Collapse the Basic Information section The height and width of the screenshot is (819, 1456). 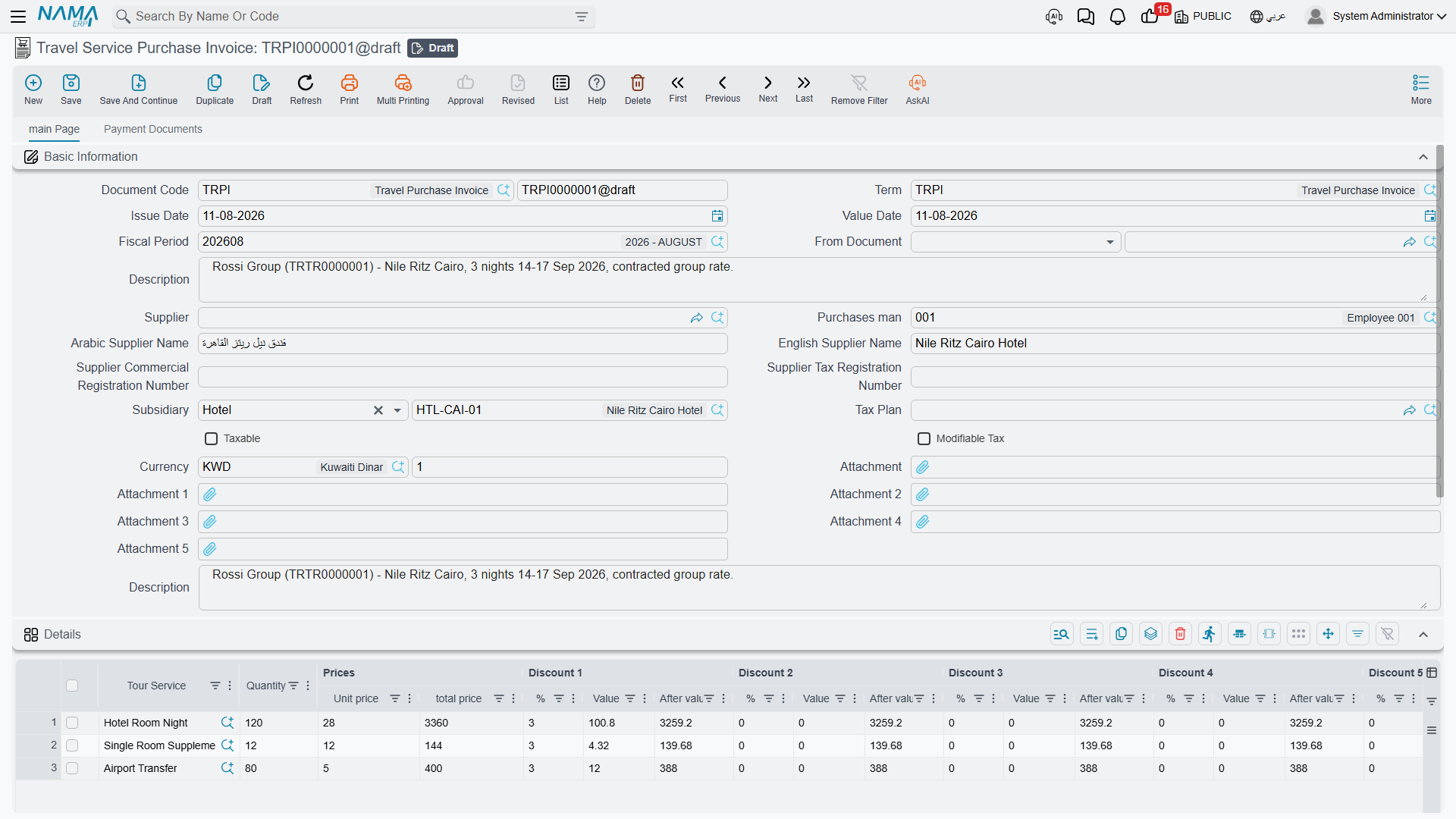(1423, 157)
